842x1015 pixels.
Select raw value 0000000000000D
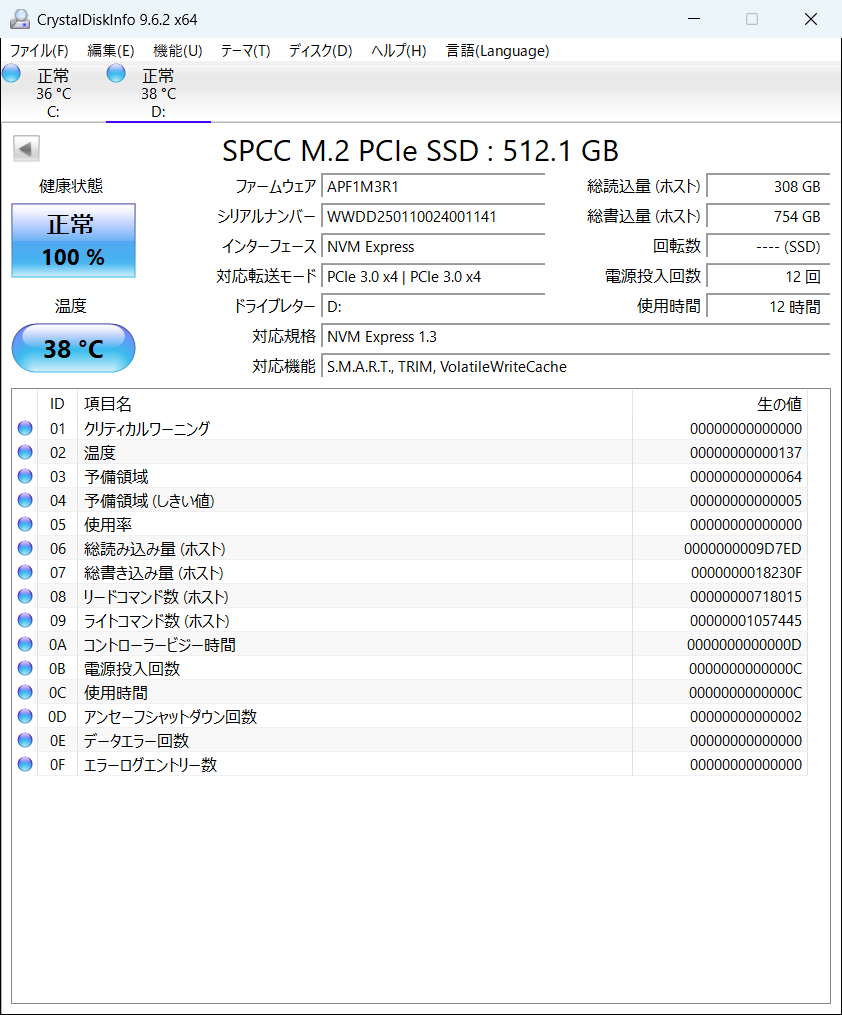pos(744,645)
